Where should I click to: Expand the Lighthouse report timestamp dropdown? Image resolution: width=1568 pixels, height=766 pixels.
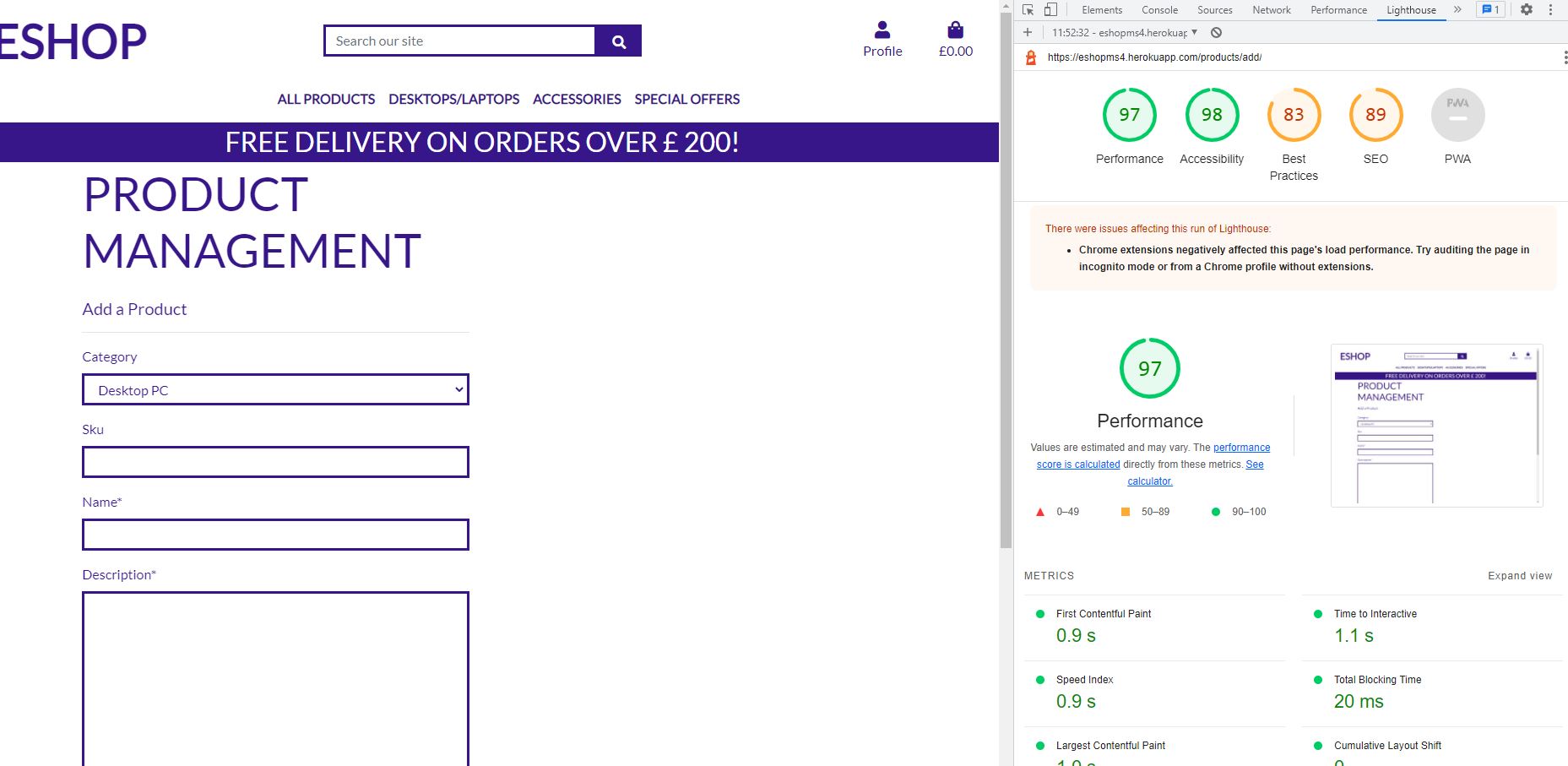pyautogui.click(x=1193, y=32)
